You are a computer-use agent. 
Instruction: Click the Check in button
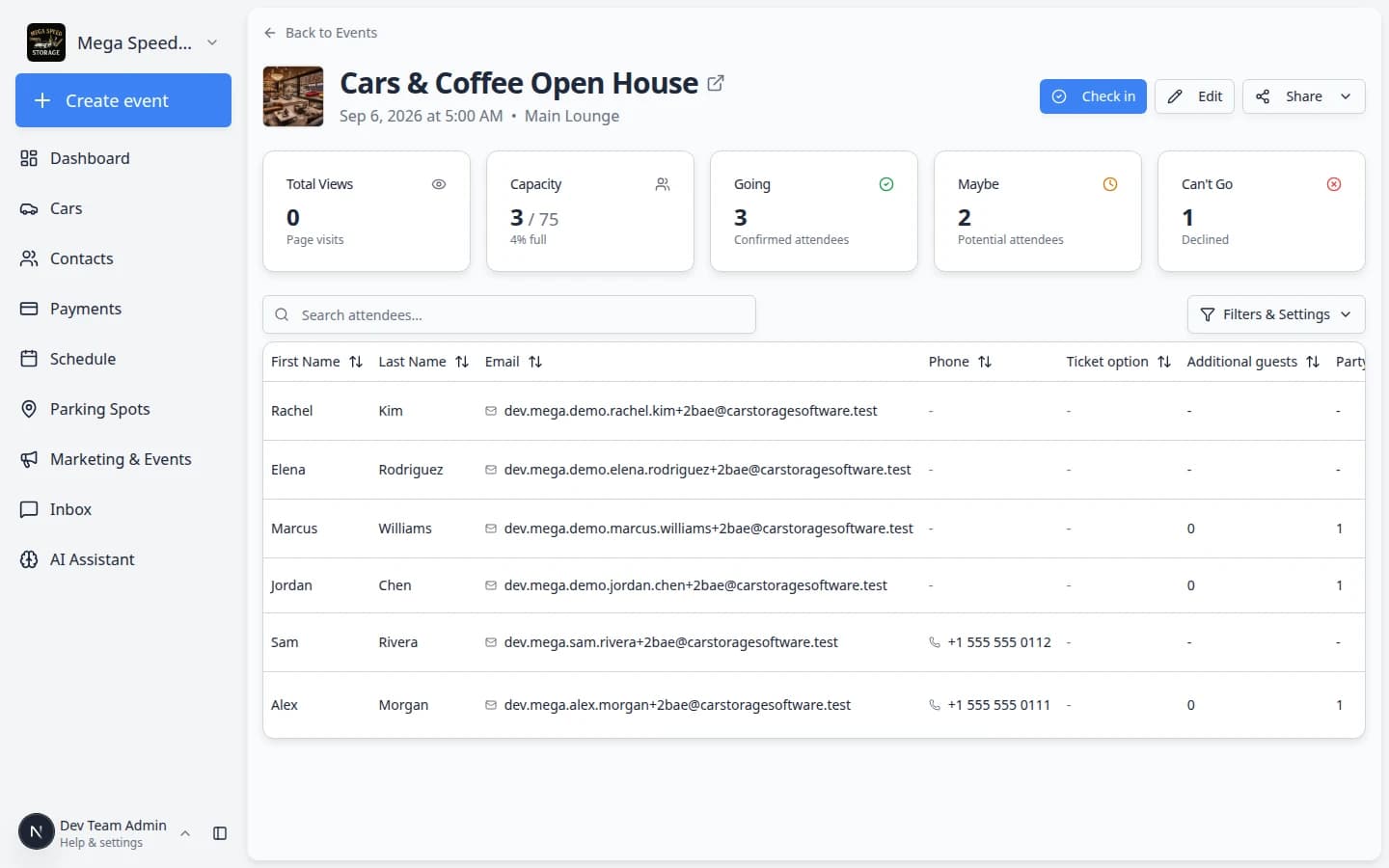click(1093, 96)
